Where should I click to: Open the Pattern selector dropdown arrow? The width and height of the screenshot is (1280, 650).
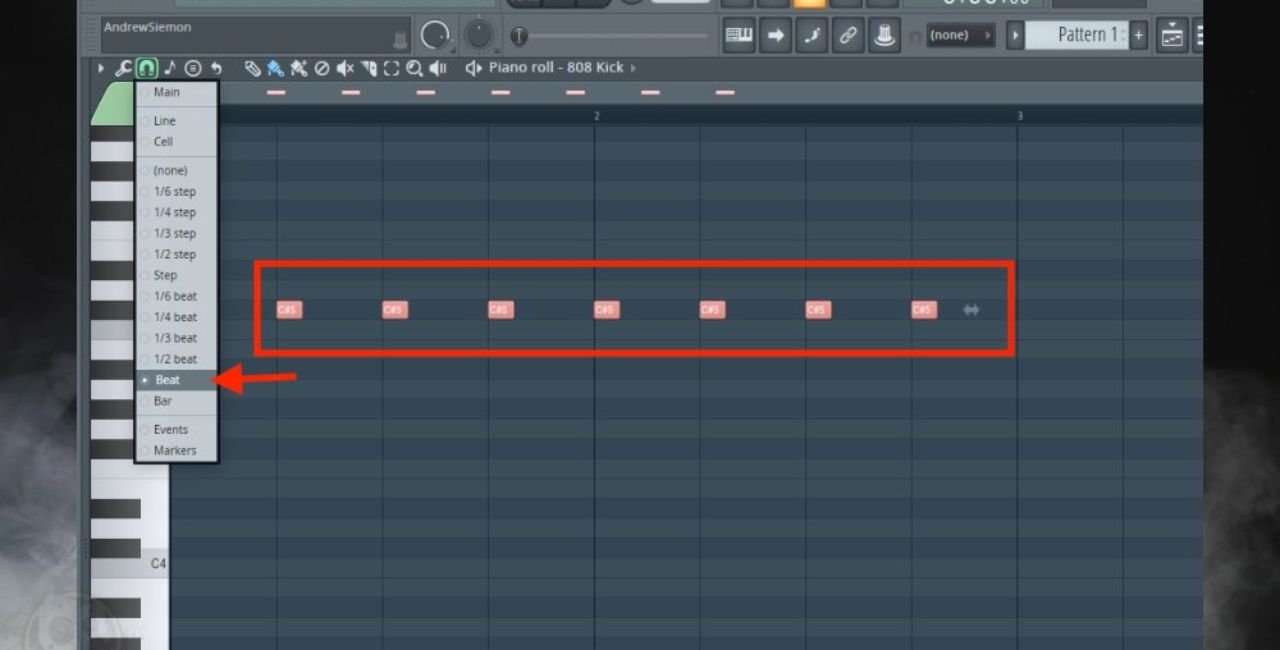point(1015,34)
